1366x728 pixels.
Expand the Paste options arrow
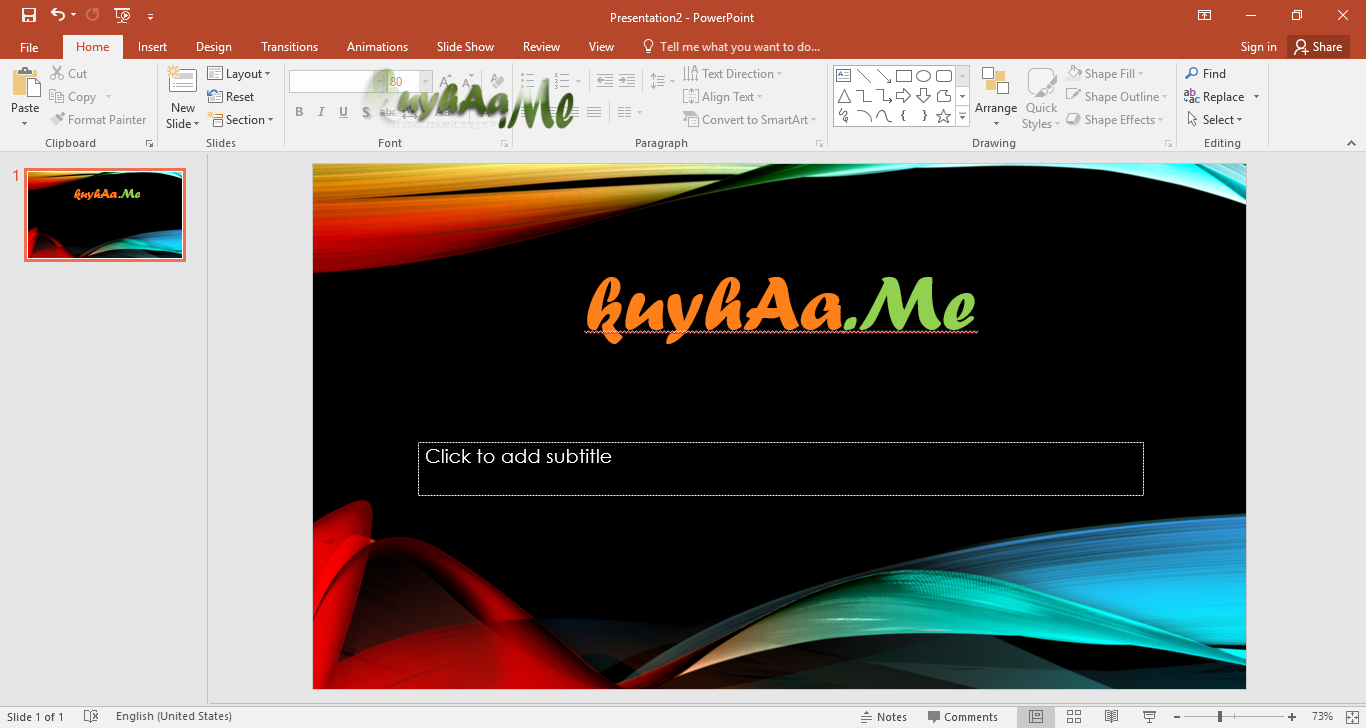click(x=25, y=123)
